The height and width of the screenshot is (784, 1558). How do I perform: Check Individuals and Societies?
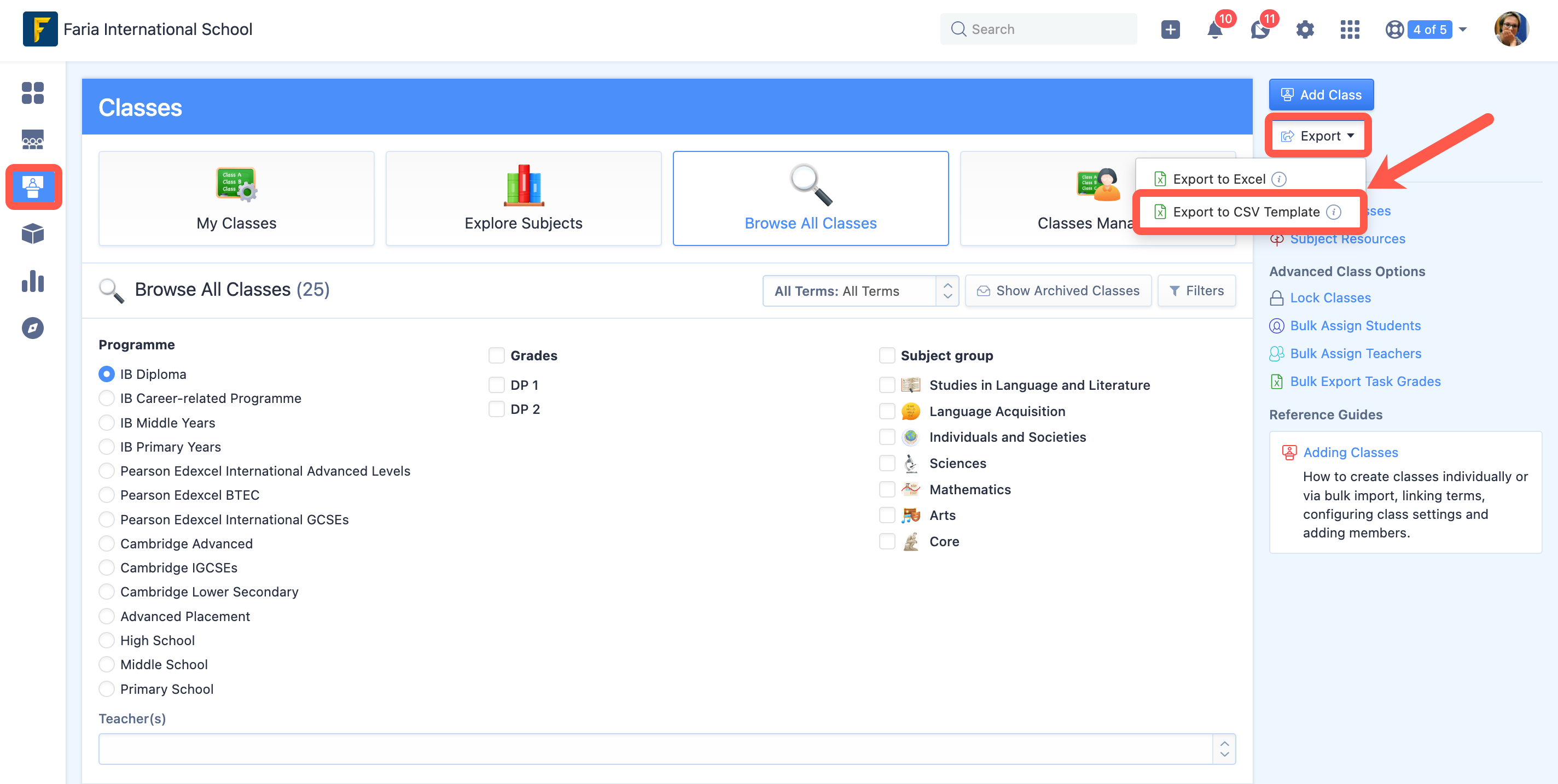tap(887, 437)
